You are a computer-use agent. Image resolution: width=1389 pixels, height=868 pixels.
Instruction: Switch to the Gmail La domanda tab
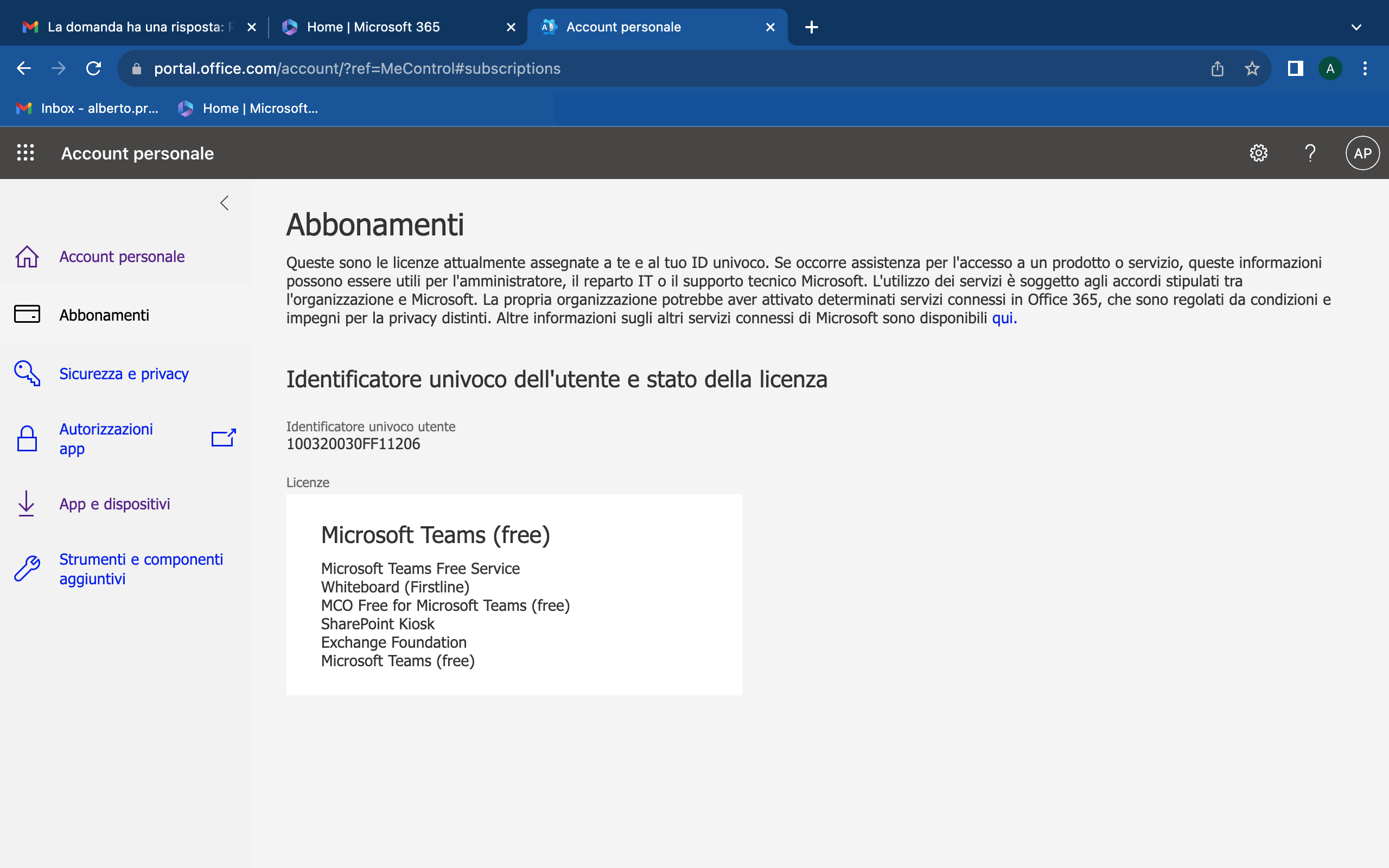click(x=135, y=27)
